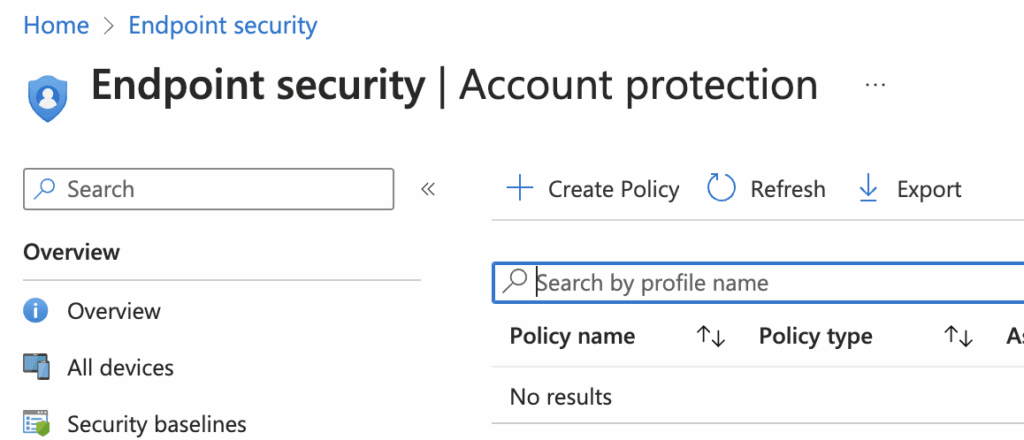Screen dimensions: 1024x440
Task: Click the Endpoint security breadcrumb link
Action: (222, 26)
